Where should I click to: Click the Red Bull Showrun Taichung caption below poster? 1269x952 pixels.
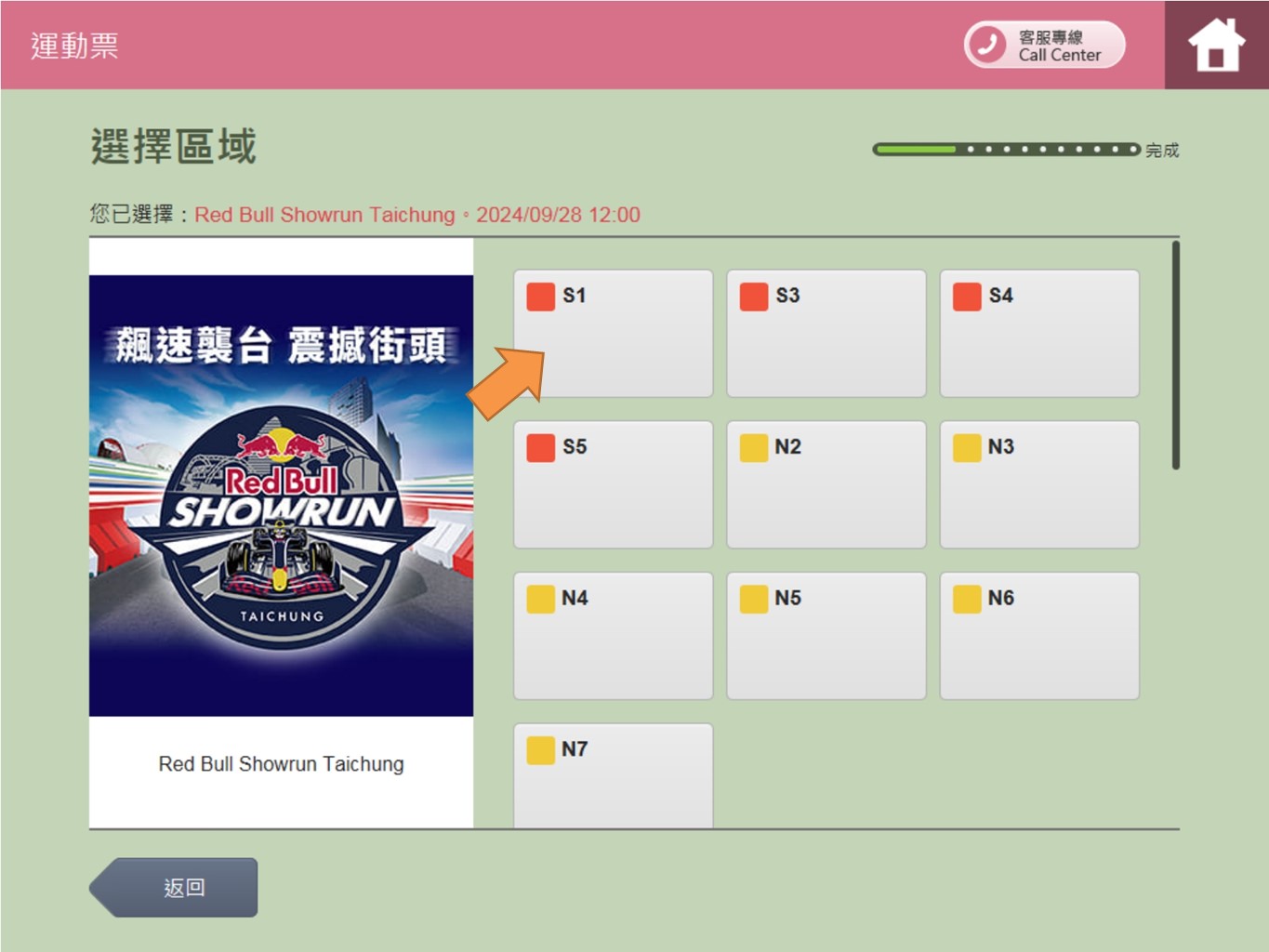coord(281,764)
